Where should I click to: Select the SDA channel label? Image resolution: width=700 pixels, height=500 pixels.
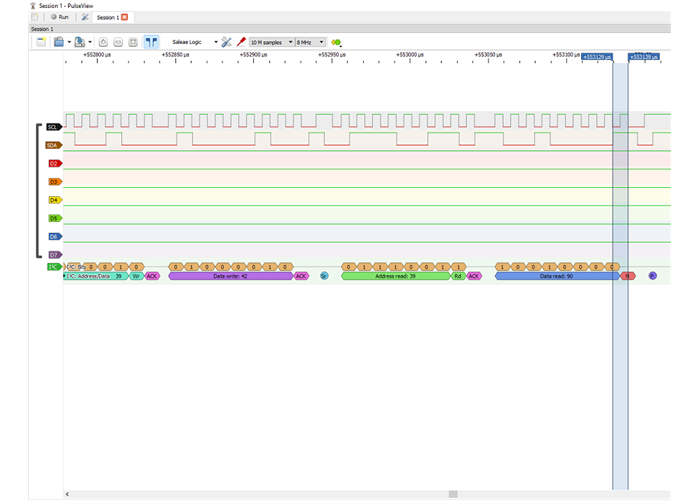[53, 145]
